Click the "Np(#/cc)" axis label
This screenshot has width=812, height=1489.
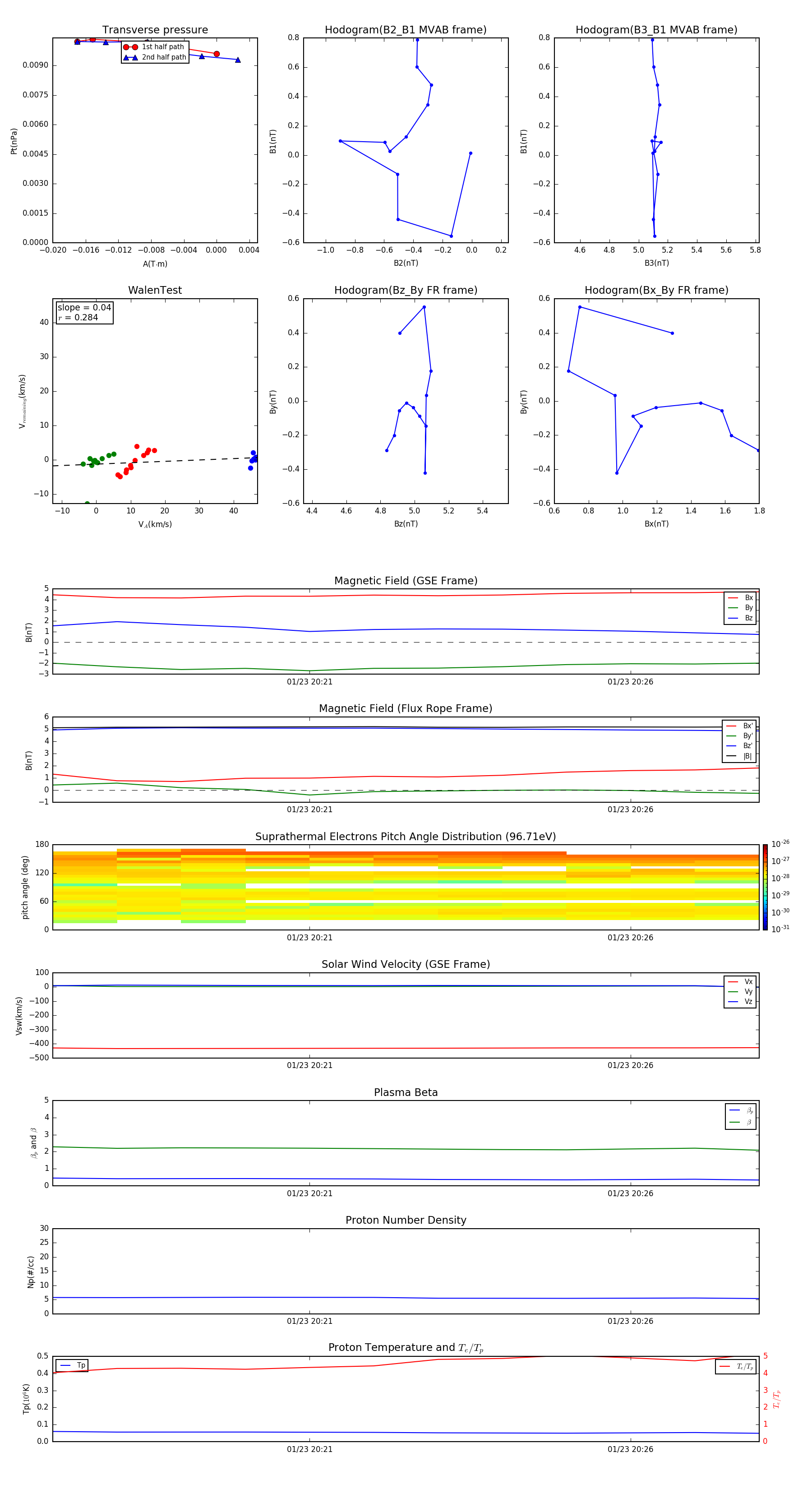[31, 1272]
